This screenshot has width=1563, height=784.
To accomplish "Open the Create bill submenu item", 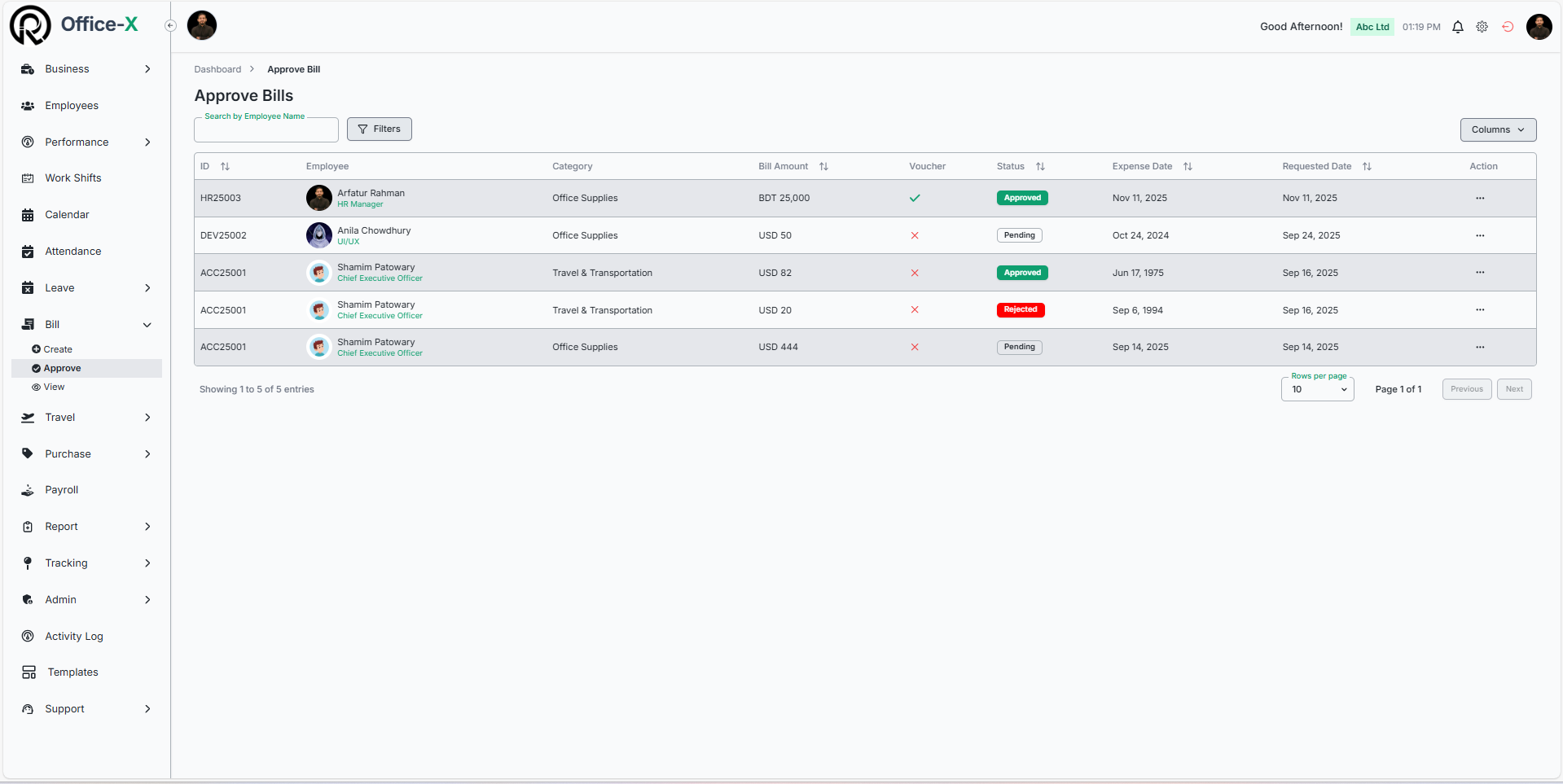I will point(58,349).
